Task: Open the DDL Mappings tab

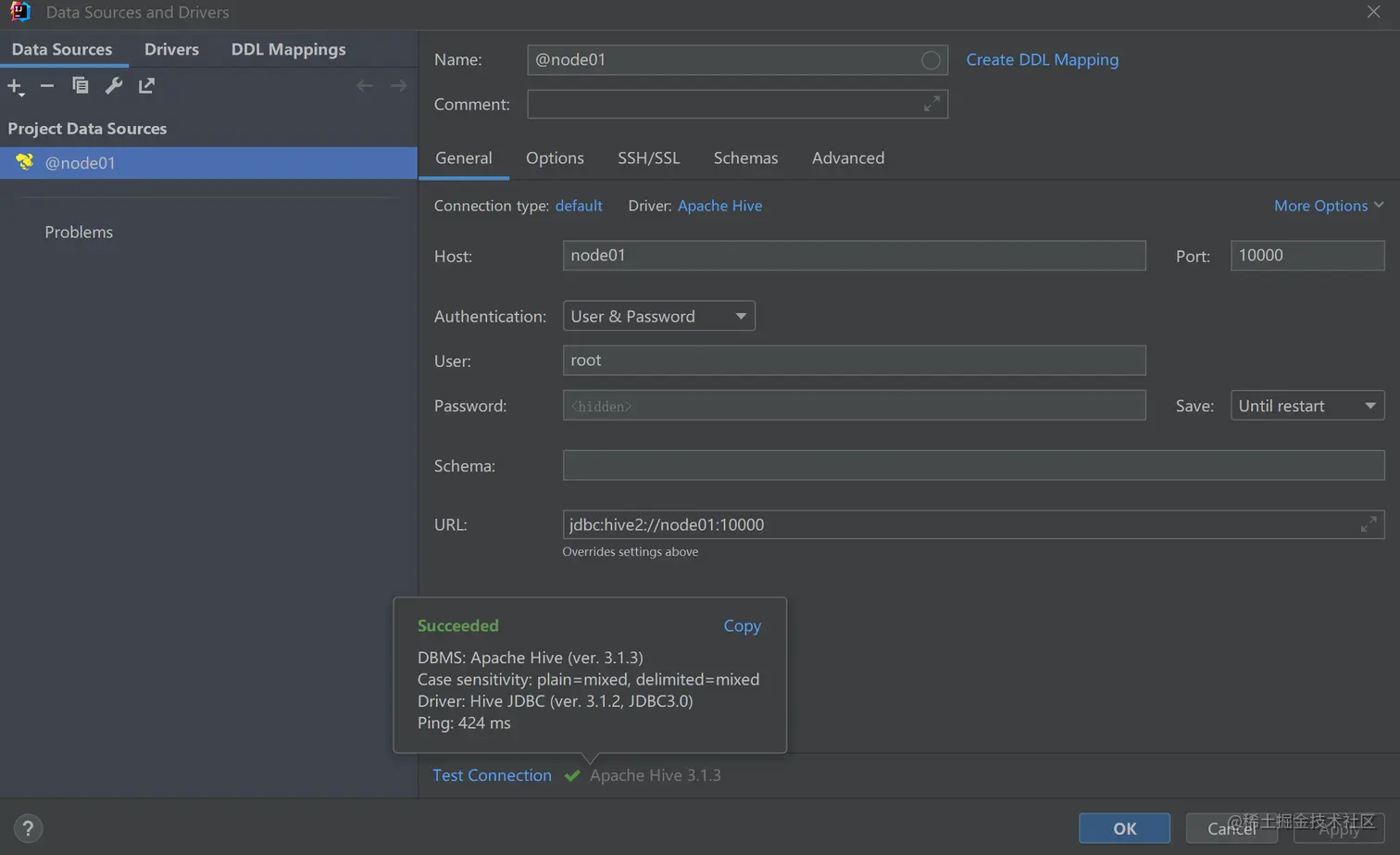Action: pyautogui.click(x=288, y=49)
